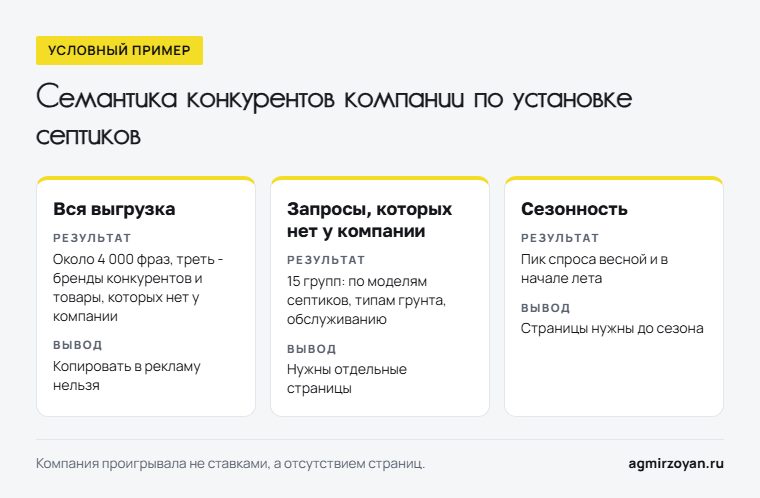Click the footer note 'Компания проигрывала не ставками'
Image resolution: width=760 pixels, height=498 pixels.
(152, 464)
